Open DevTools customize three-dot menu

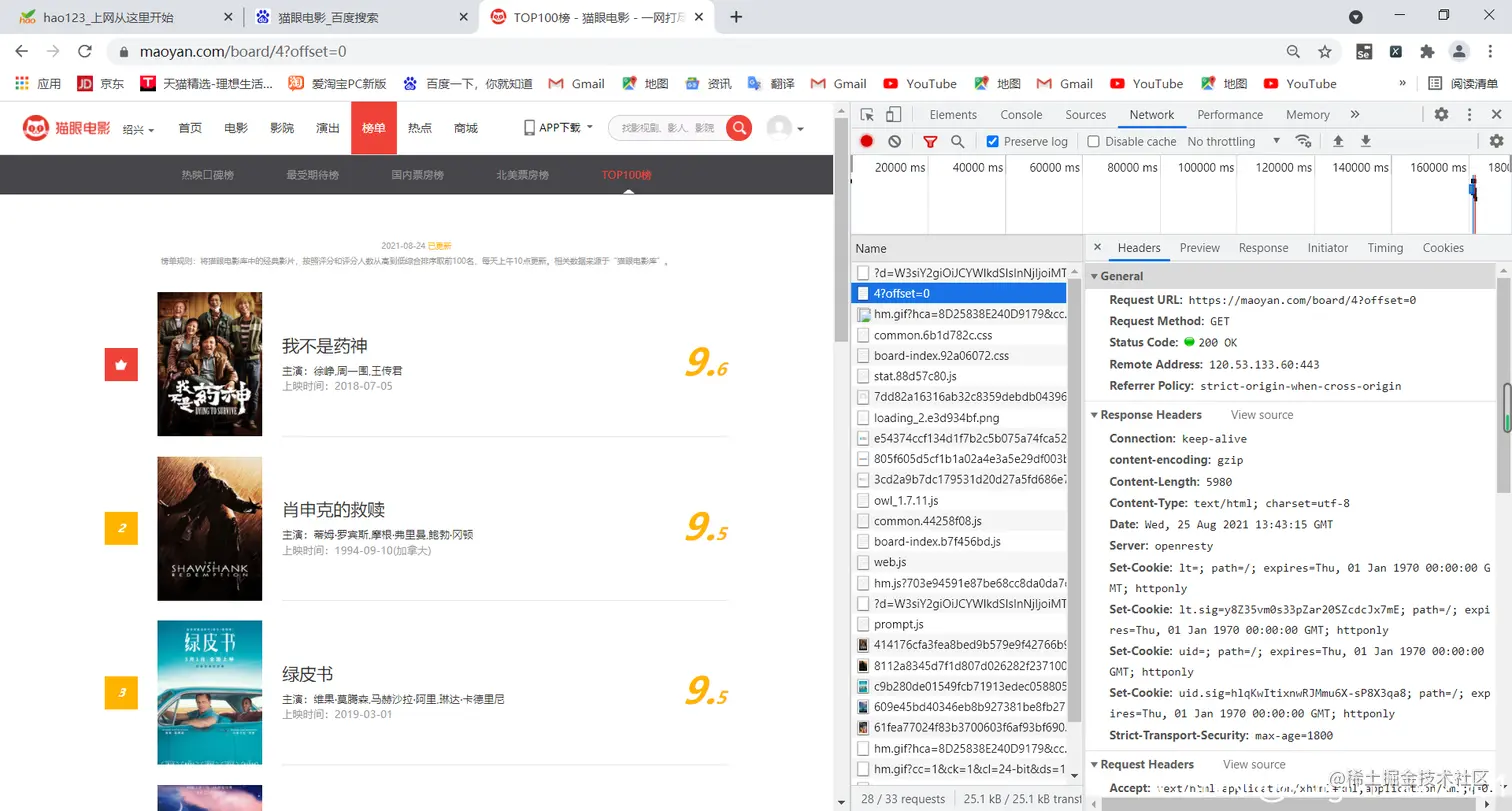coord(1469,114)
